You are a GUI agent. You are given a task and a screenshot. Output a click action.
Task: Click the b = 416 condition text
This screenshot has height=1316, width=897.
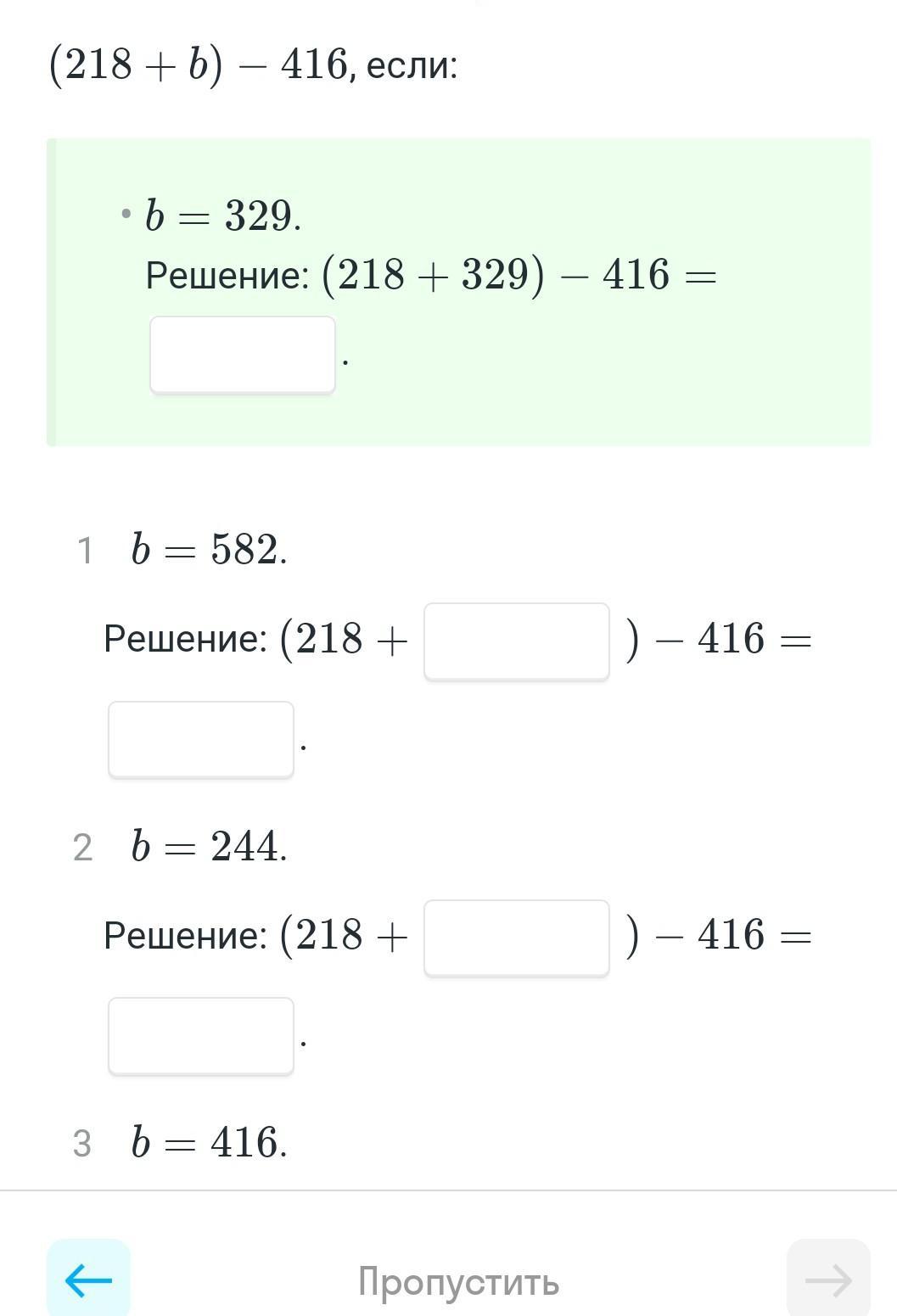coord(209,1142)
